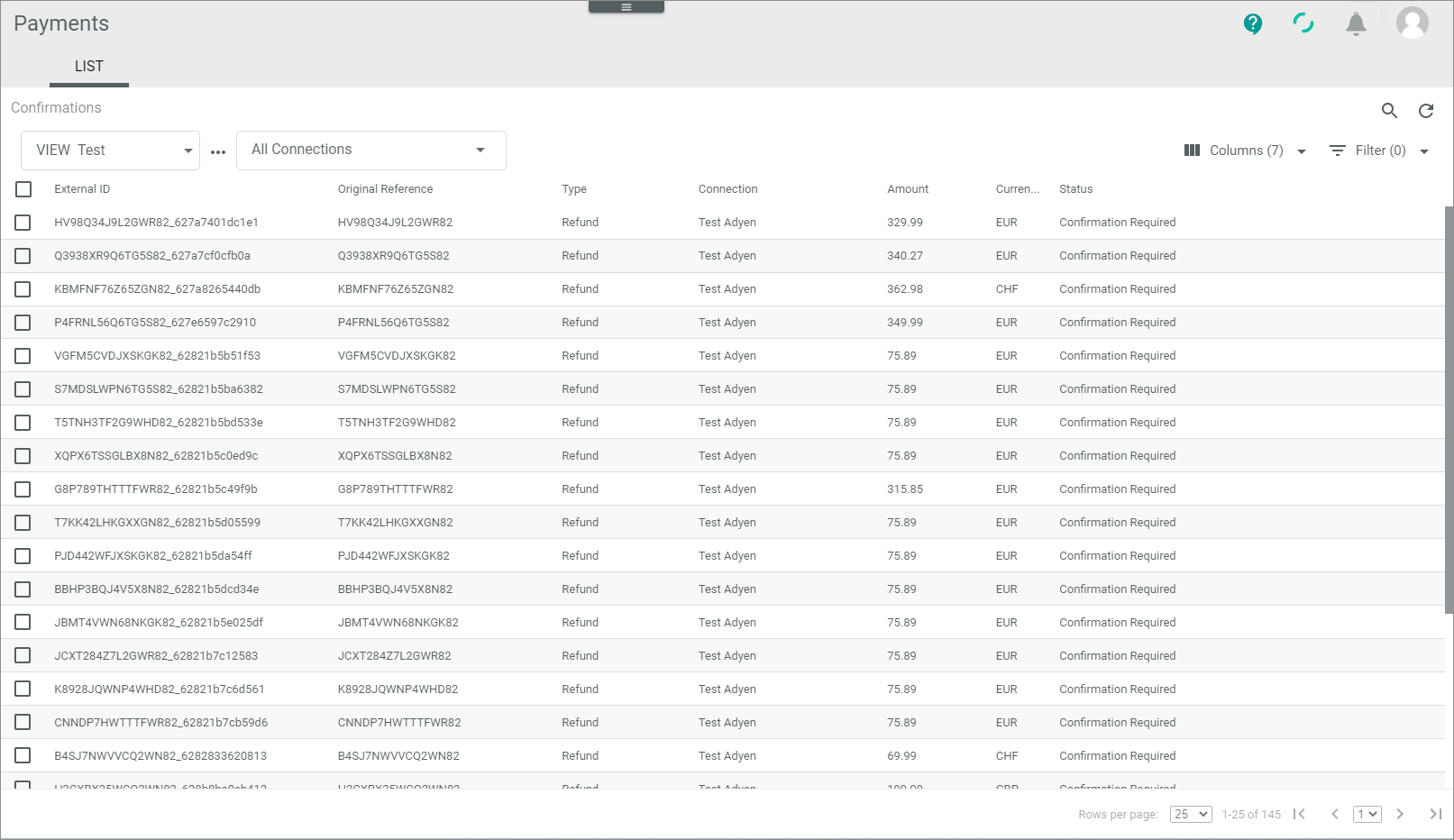Select checkbox for KBMFNF76Z65ZGN82 row
This screenshot has height=840, width=1454.
click(23, 289)
